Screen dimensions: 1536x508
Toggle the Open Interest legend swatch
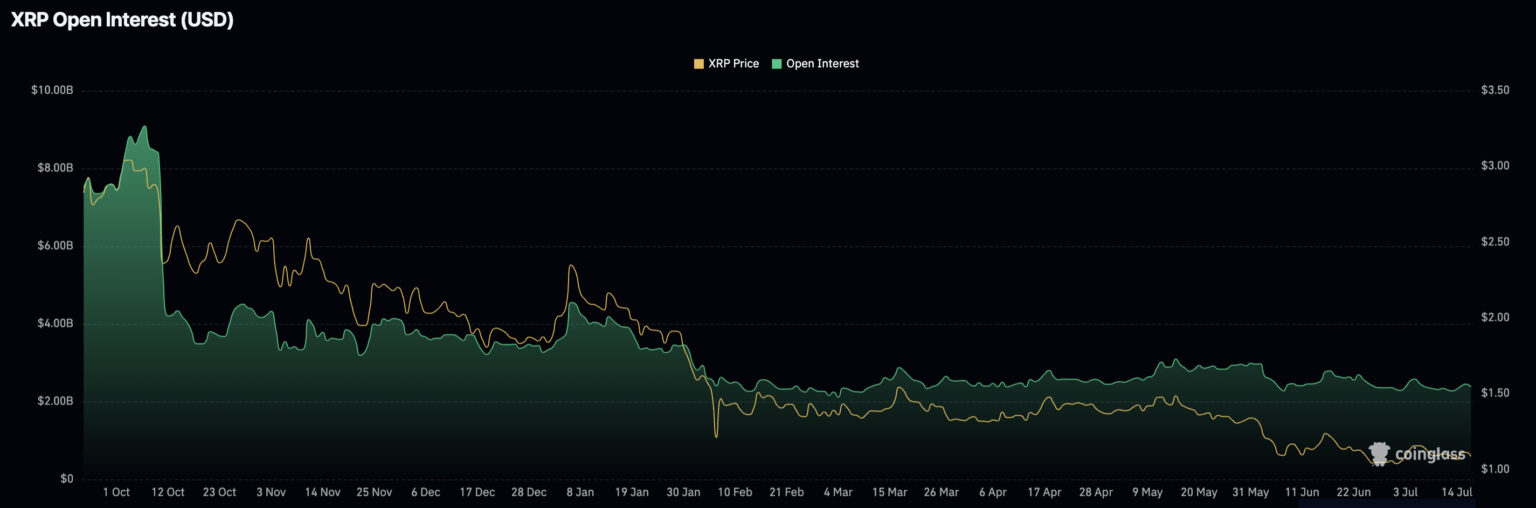tap(777, 64)
